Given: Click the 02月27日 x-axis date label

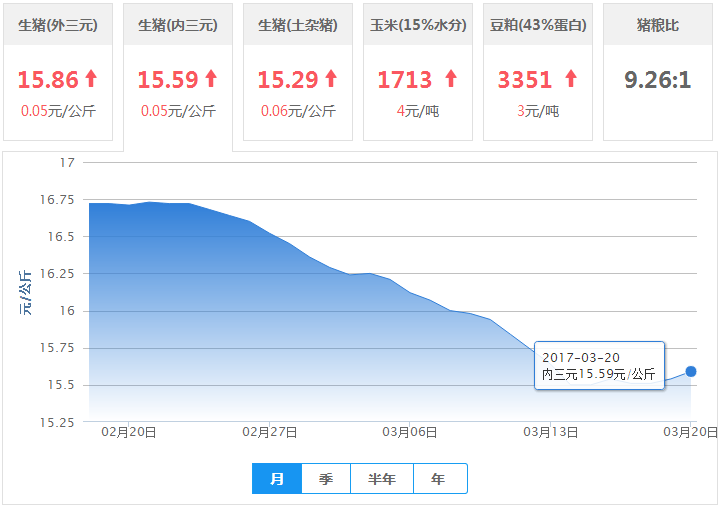Looking at the screenshot, I should point(272,433).
